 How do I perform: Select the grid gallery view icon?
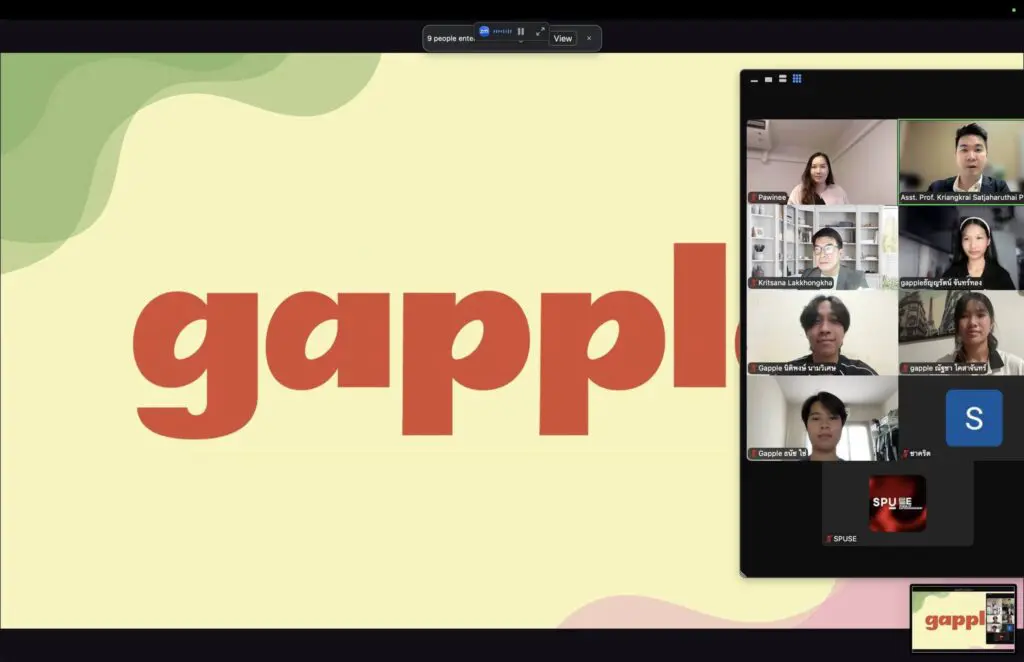797,79
